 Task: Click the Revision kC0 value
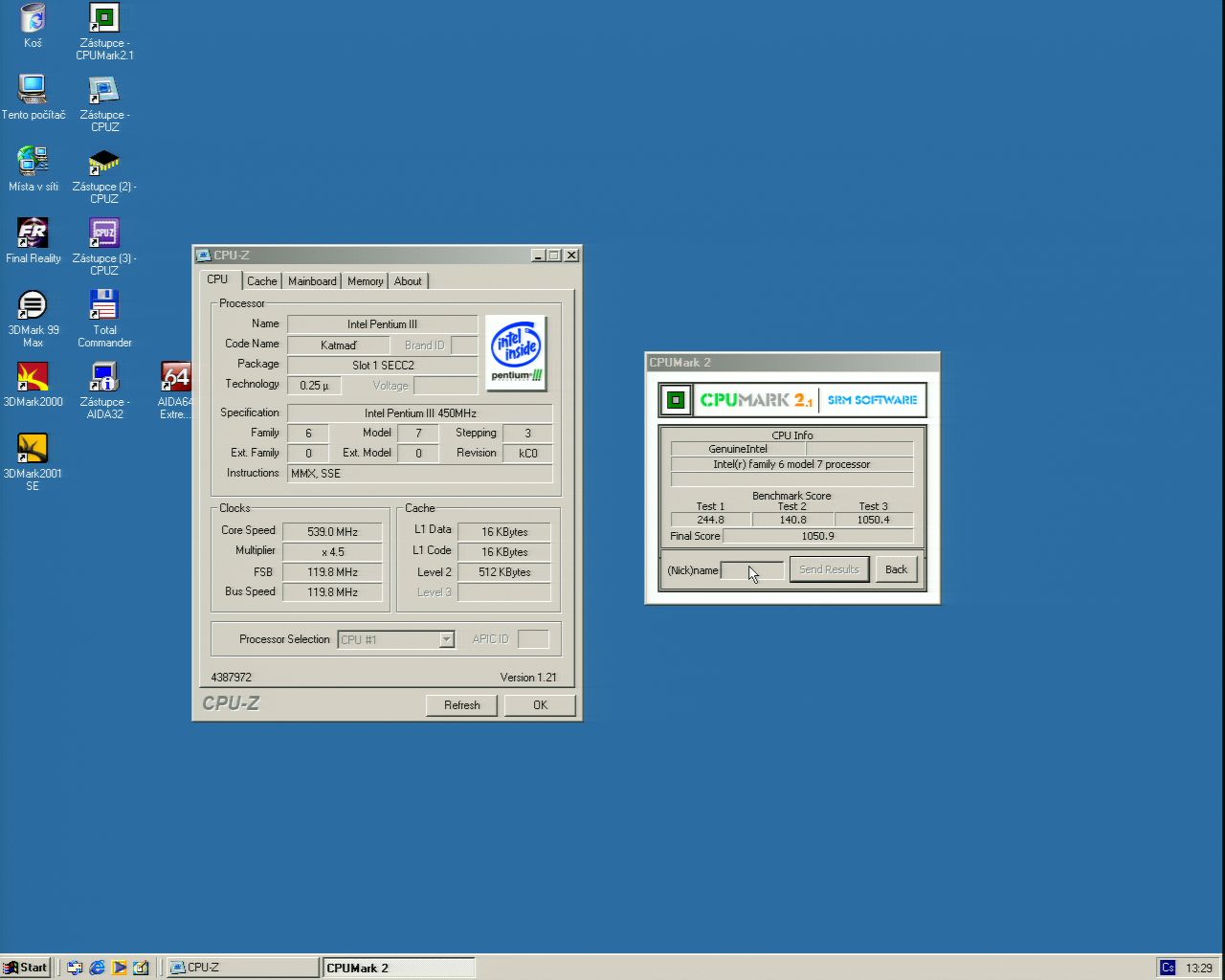[527, 454]
